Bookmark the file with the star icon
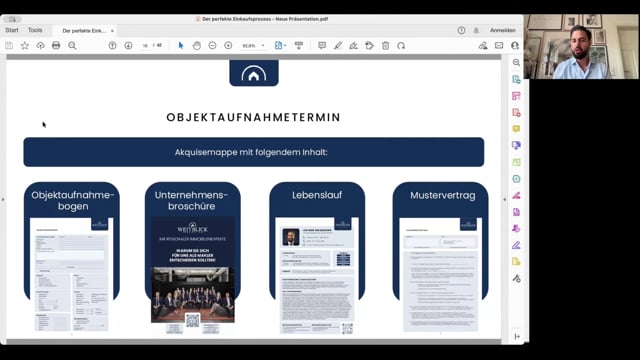Image resolution: width=640 pixels, height=360 pixels. (25, 46)
